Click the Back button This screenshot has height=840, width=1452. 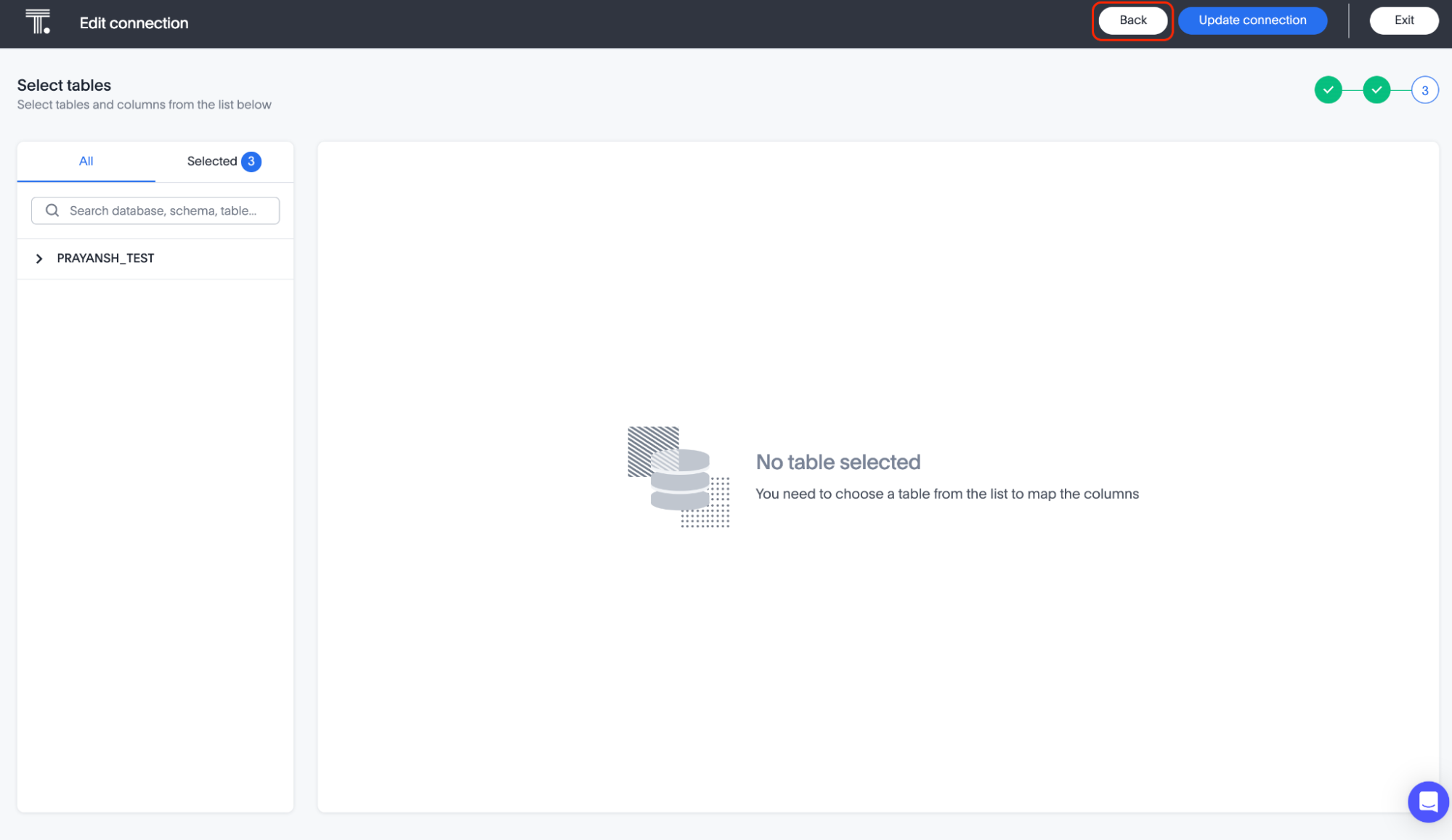pos(1132,20)
